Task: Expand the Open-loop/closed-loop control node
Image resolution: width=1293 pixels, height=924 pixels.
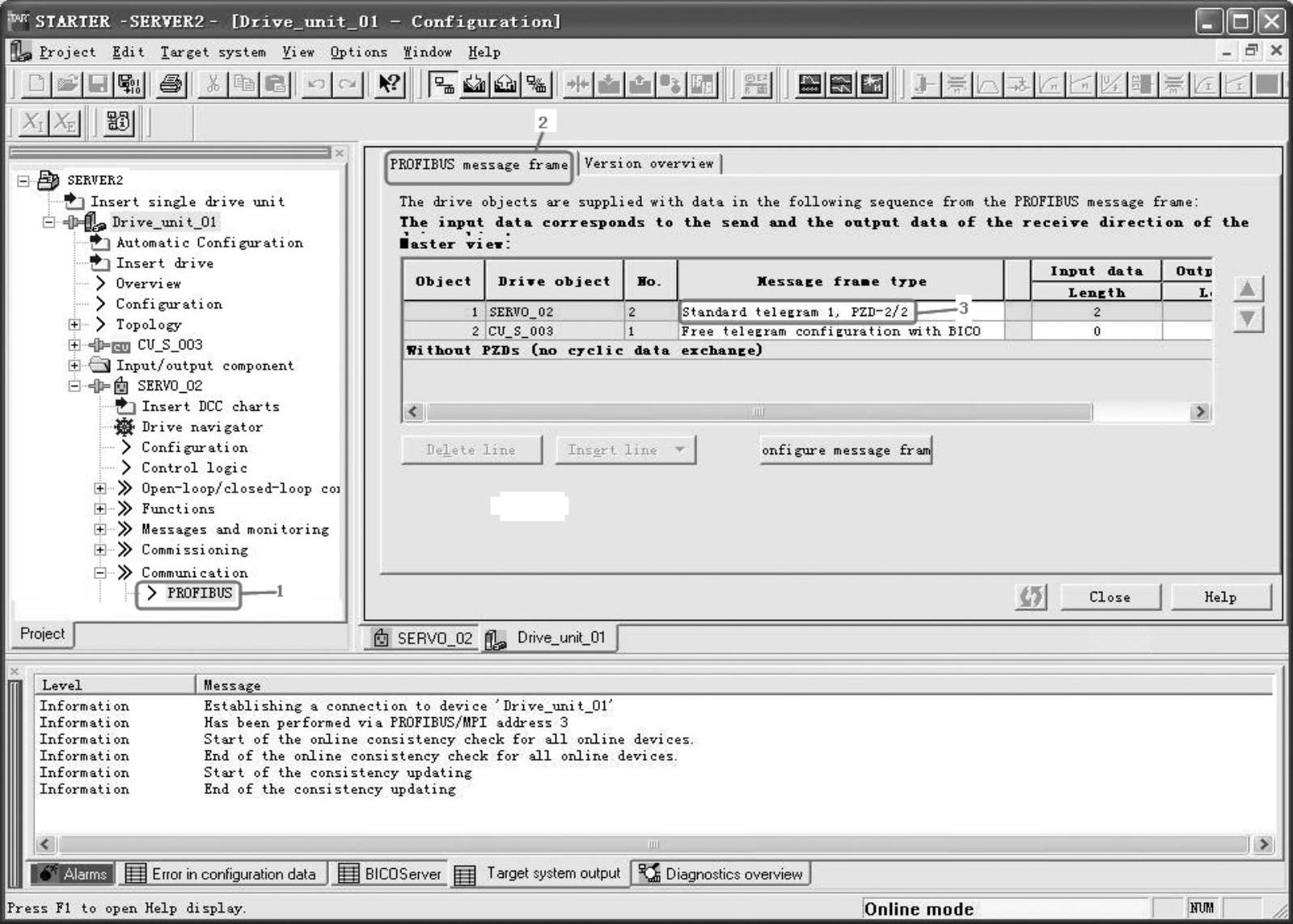Action: point(100,488)
